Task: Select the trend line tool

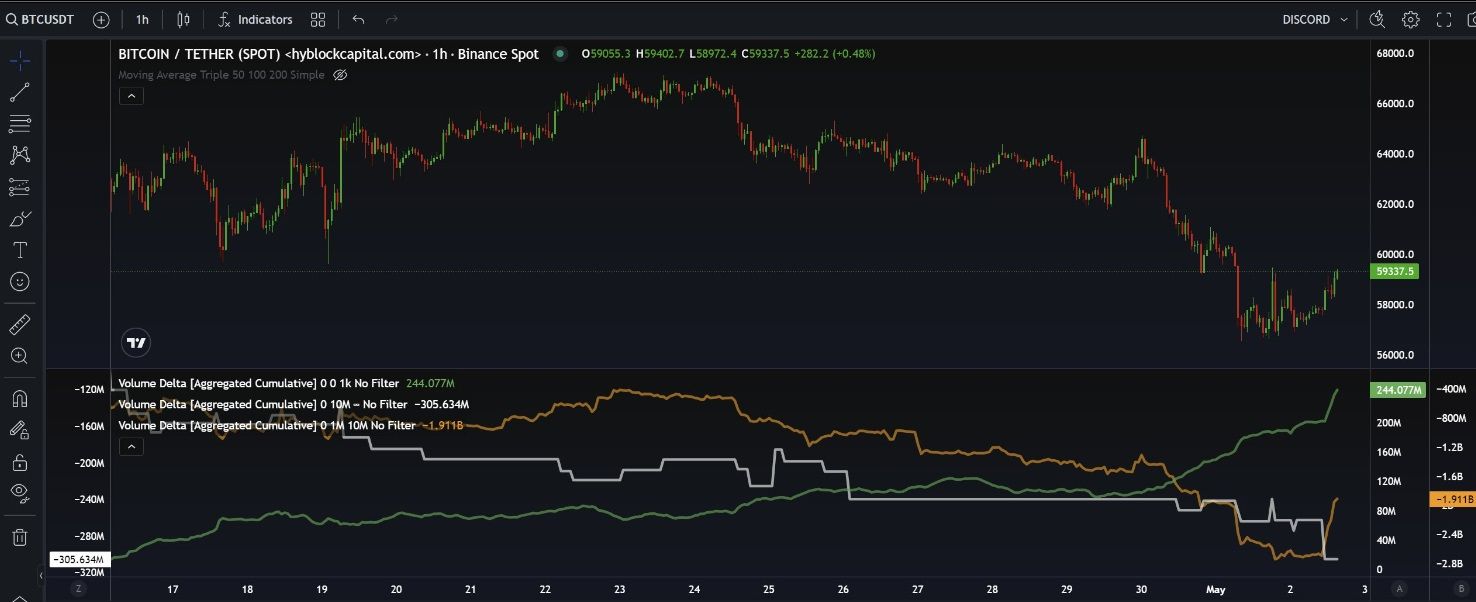Action: coord(19,92)
